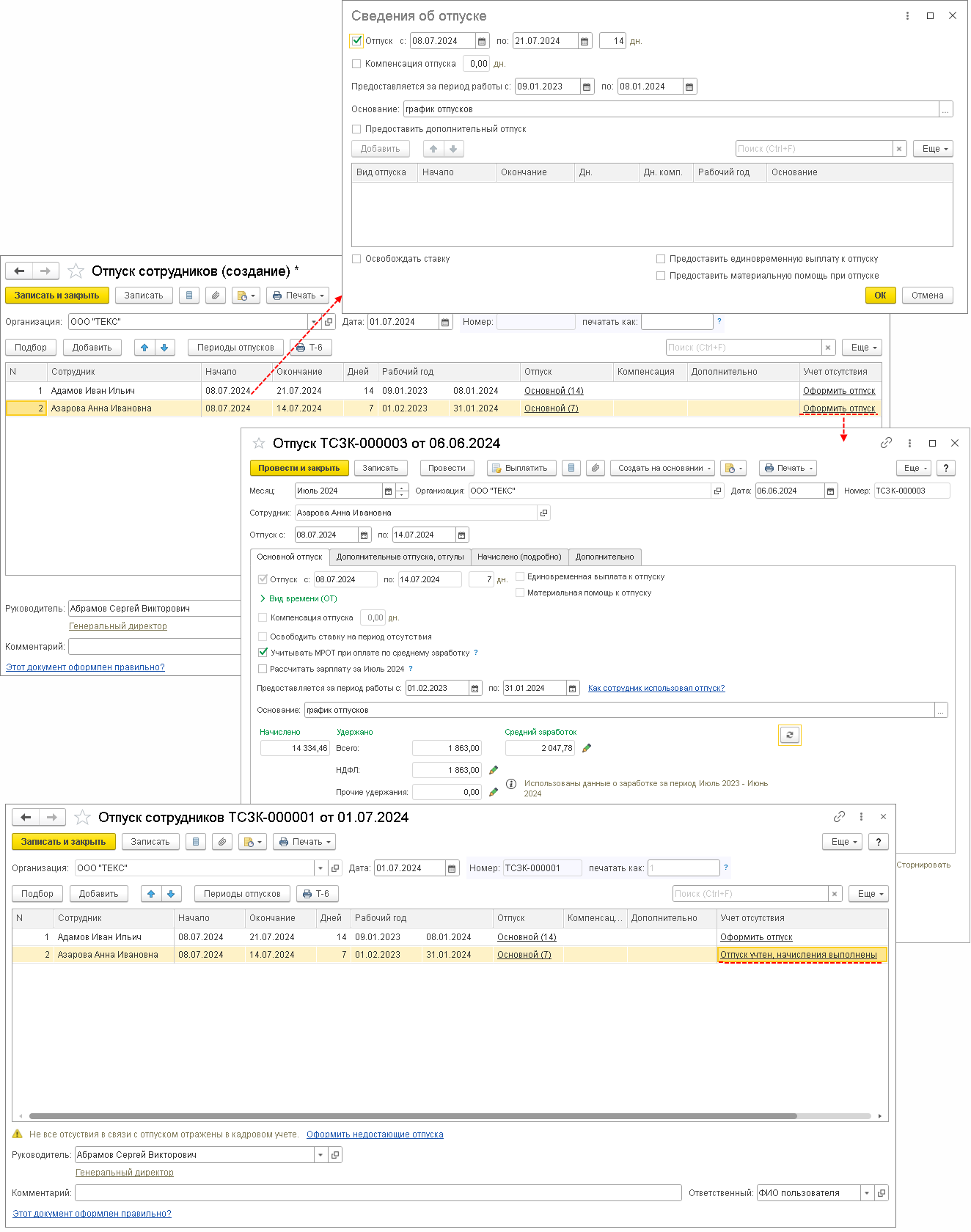Uncheck the Отпуск checkbox in Сведения об отпуске
The height and width of the screenshot is (1232, 971).
pos(356,41)
